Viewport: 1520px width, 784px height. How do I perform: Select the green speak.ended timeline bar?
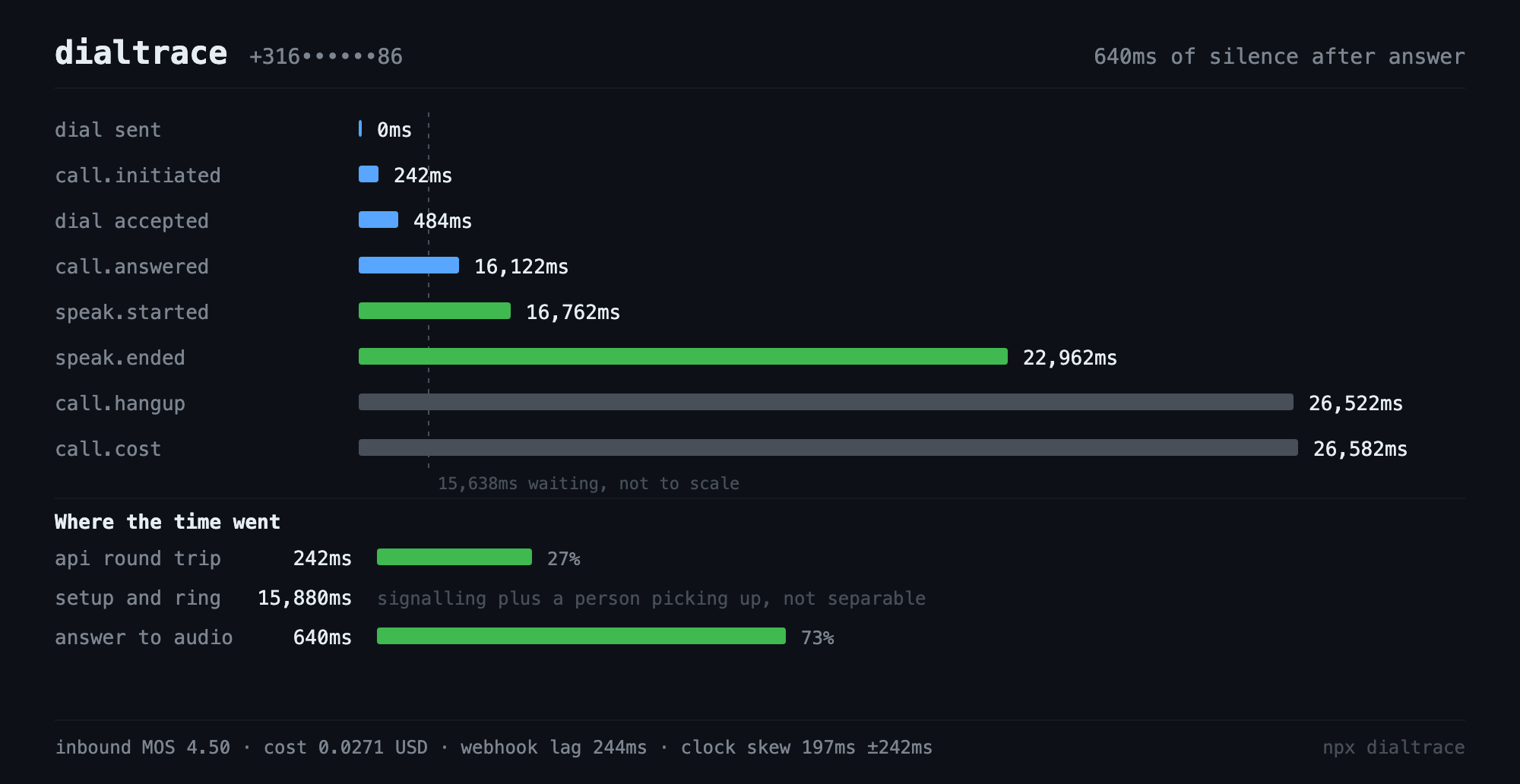tap(683, 356)
